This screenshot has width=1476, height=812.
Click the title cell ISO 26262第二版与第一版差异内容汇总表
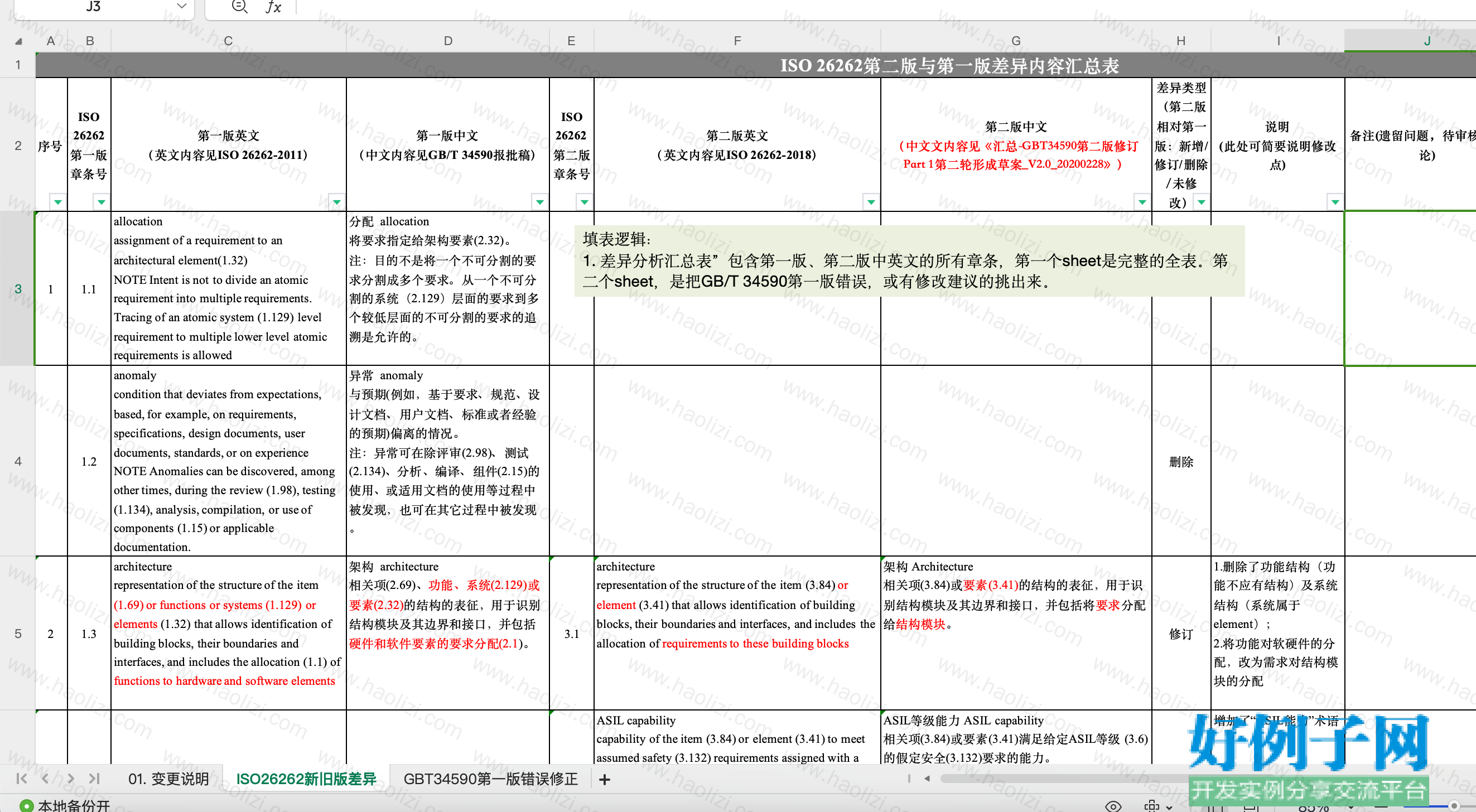949,65
